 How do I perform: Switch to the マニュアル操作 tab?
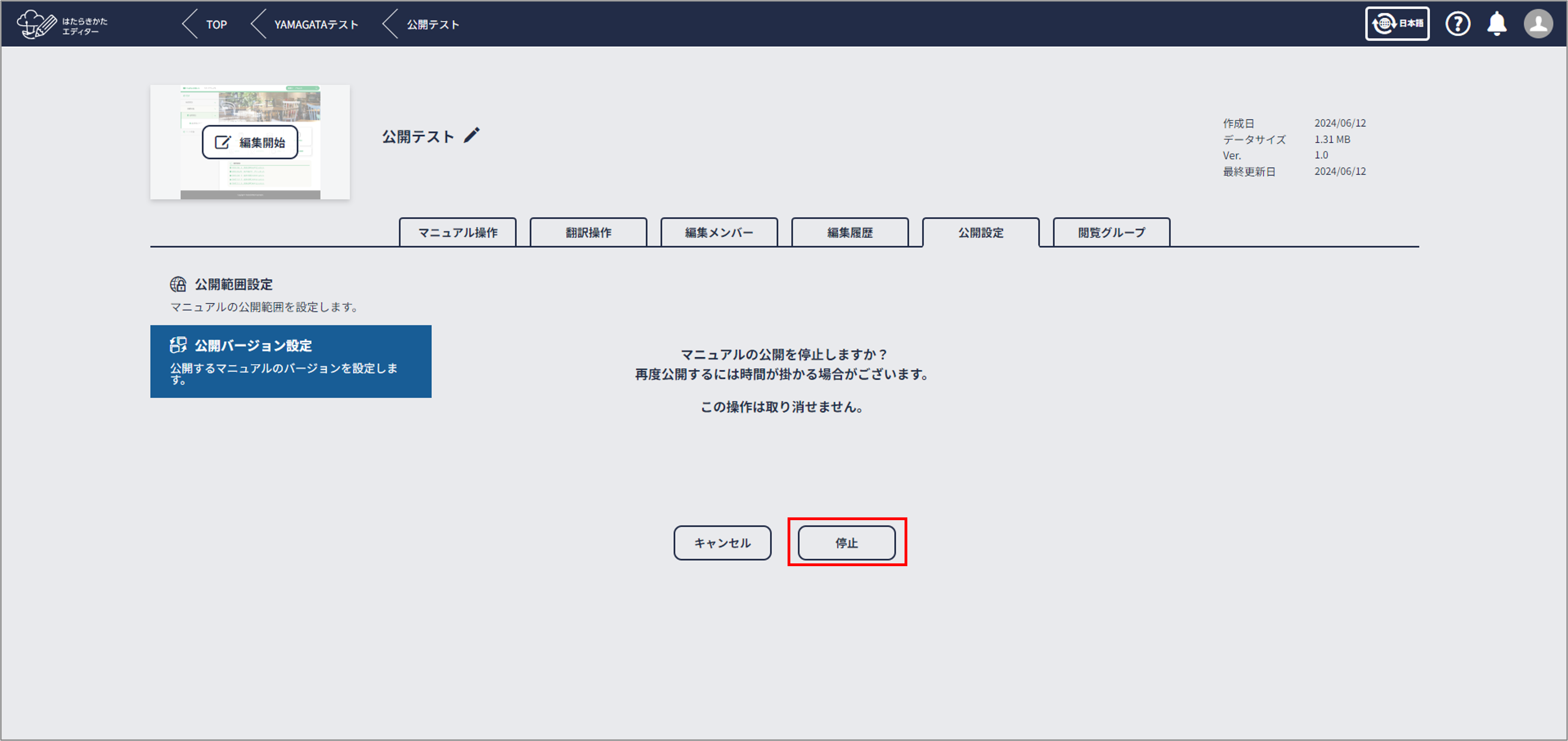click(458, 232)
